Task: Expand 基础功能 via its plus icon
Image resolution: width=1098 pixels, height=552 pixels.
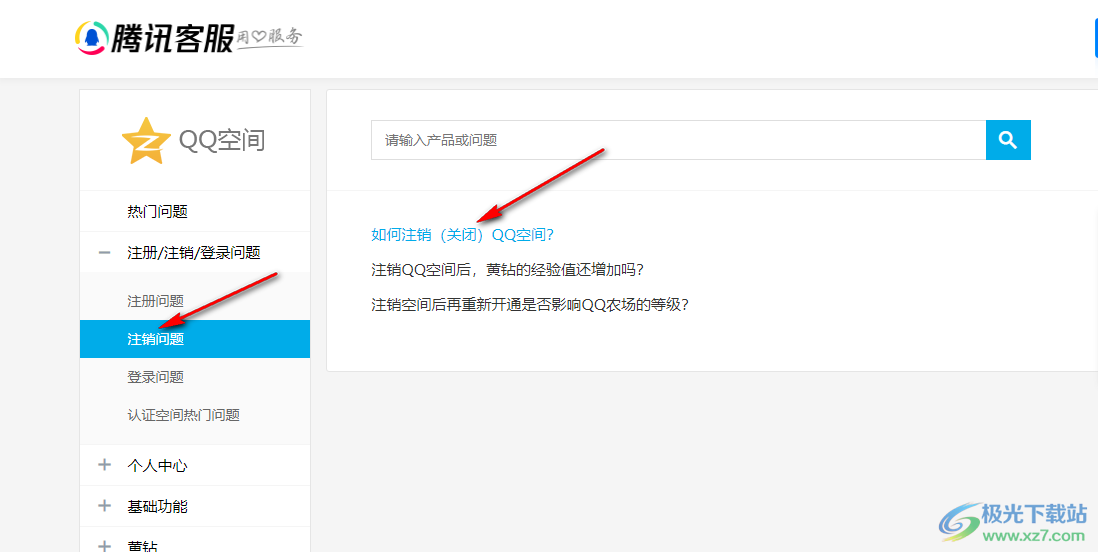Action: 104,506
